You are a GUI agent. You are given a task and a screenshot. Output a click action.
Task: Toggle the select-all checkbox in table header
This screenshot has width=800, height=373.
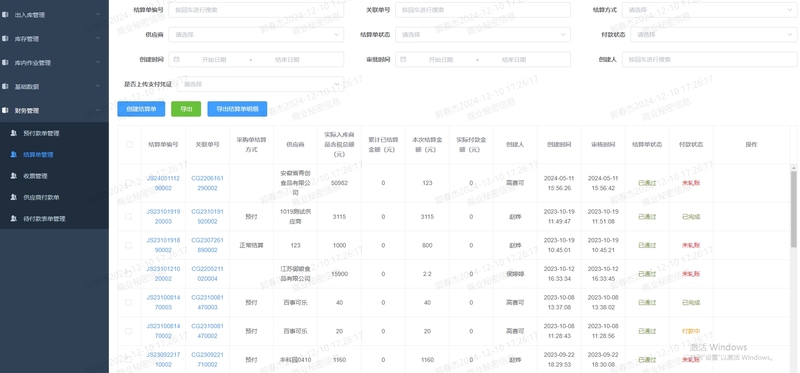[129, 144]
